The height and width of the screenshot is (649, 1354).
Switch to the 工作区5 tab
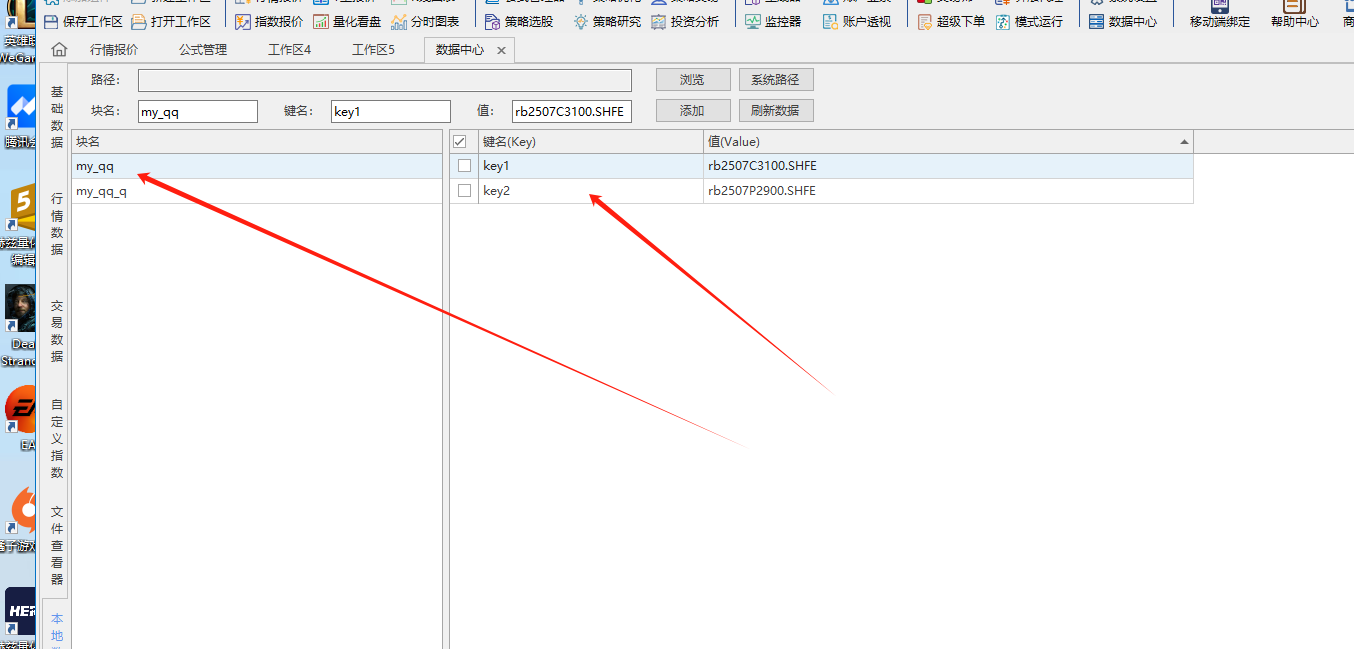pyautogui.click(x=373, y=50)
